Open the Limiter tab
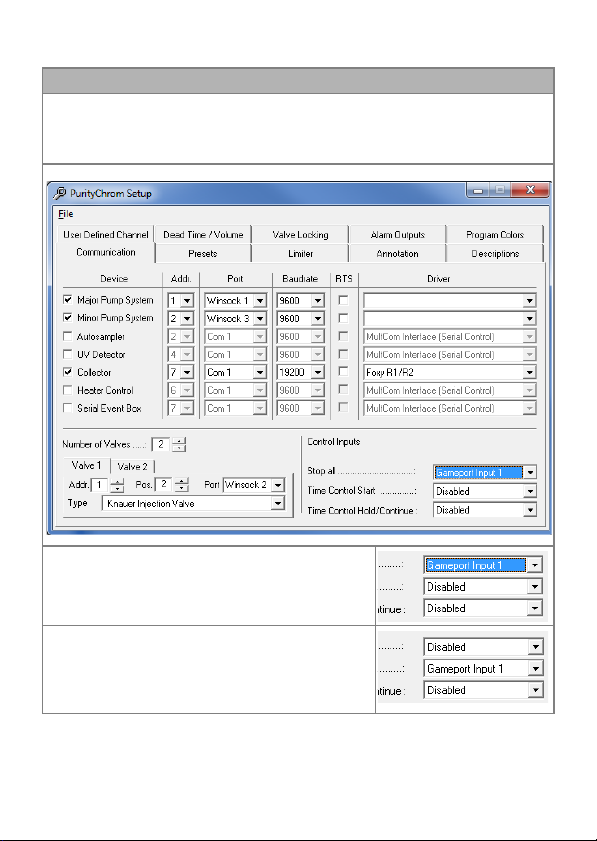Screen dimensions: 597x841 (x=300, y=254)
